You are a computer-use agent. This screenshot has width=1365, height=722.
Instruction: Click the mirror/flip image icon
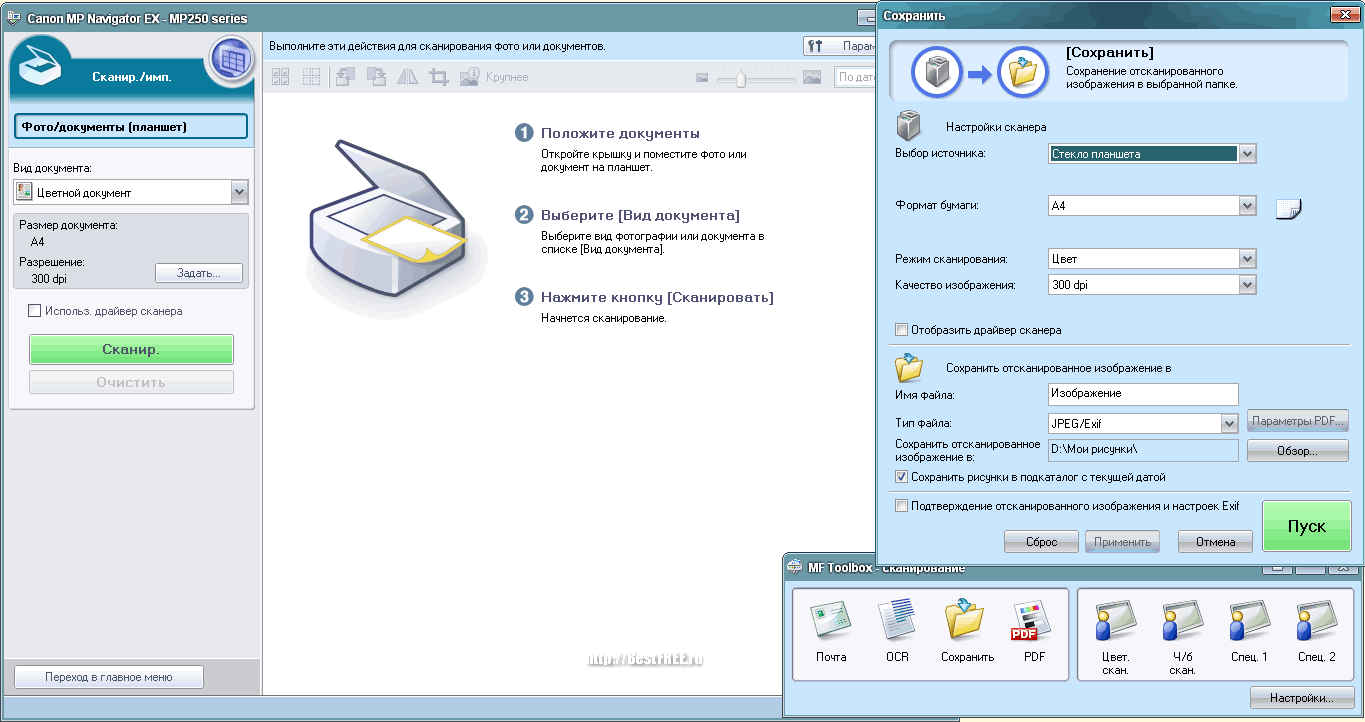pyautogui.click(x=407, y=77)
